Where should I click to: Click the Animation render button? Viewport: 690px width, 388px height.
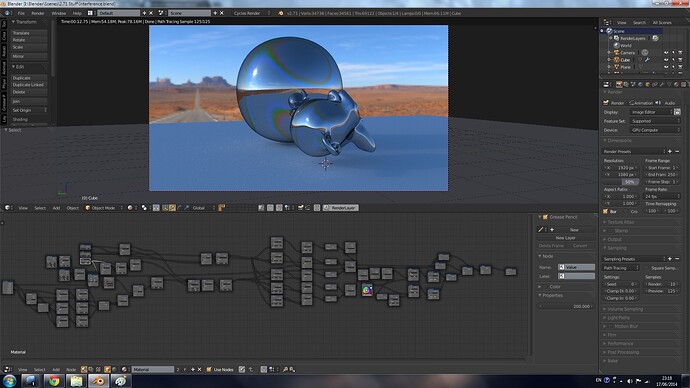coord(641,103)
